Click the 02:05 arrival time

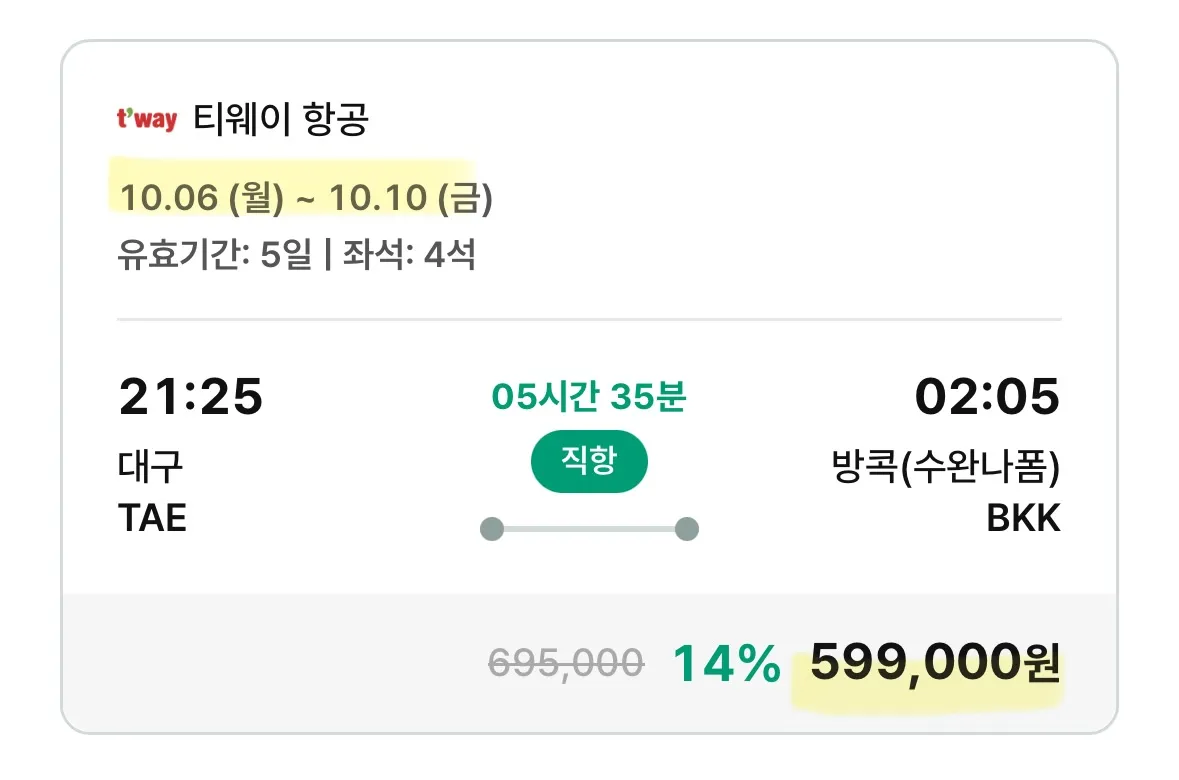987,397
